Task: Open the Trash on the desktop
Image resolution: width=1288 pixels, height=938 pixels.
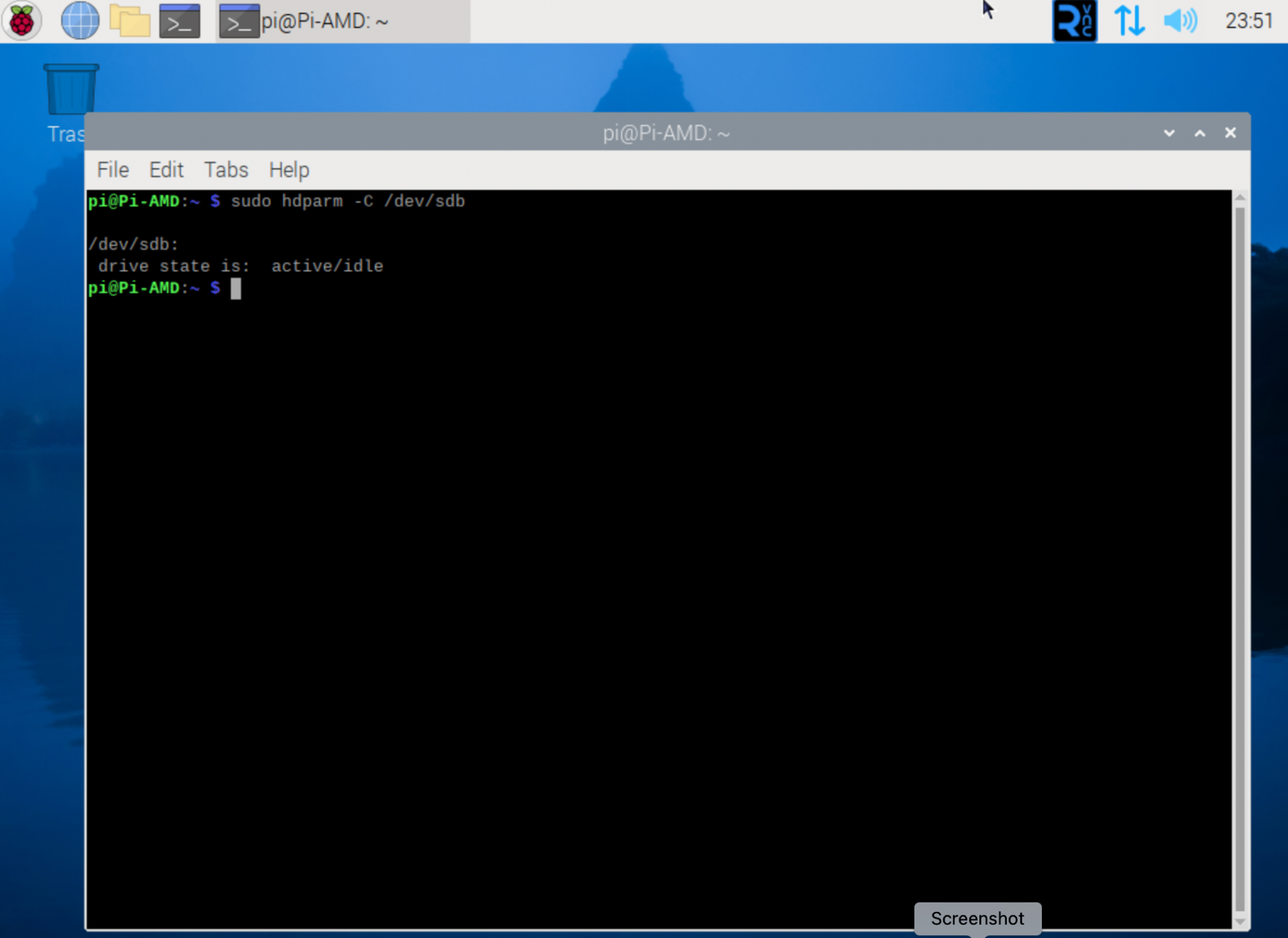Action: 70,87
